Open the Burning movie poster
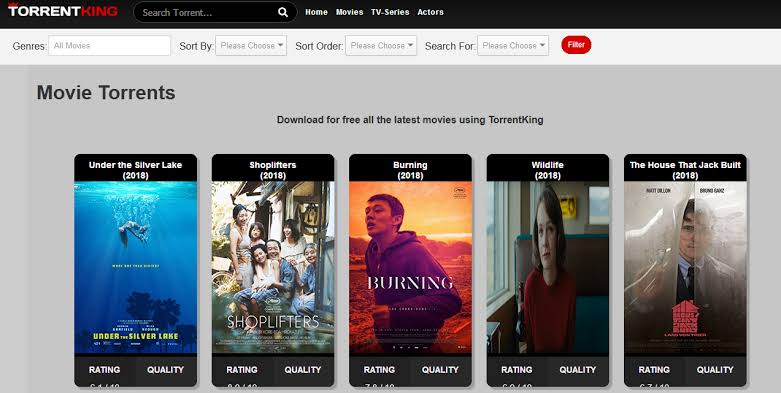781x393 pixels. (x=410, y=268)
